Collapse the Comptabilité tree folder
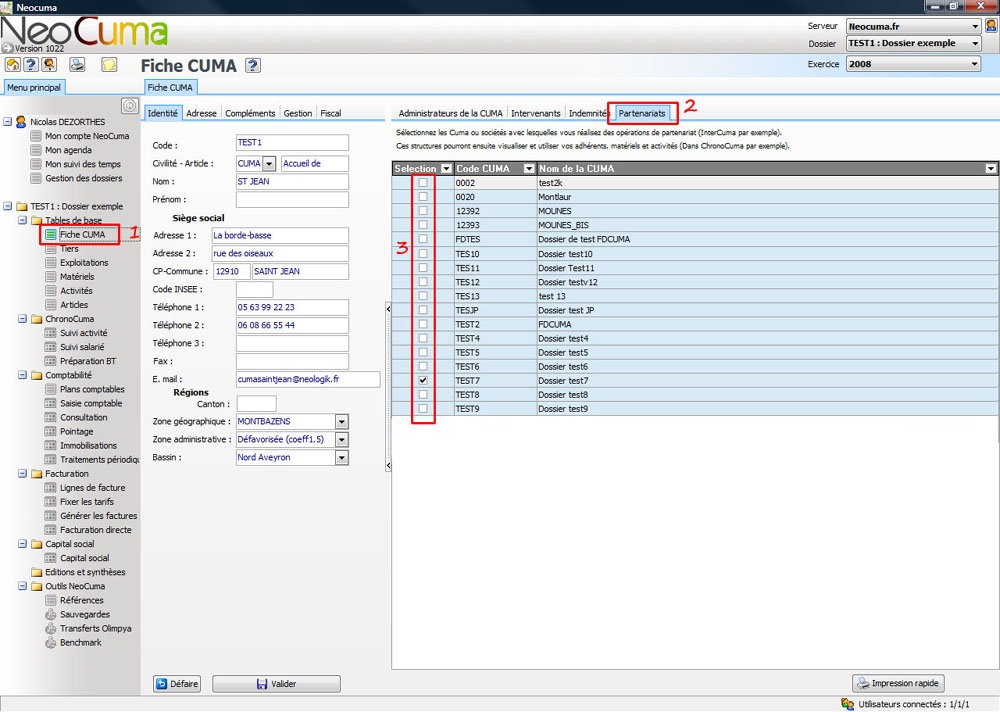This screenshot has width=1000, height=712. pos(22,375)
